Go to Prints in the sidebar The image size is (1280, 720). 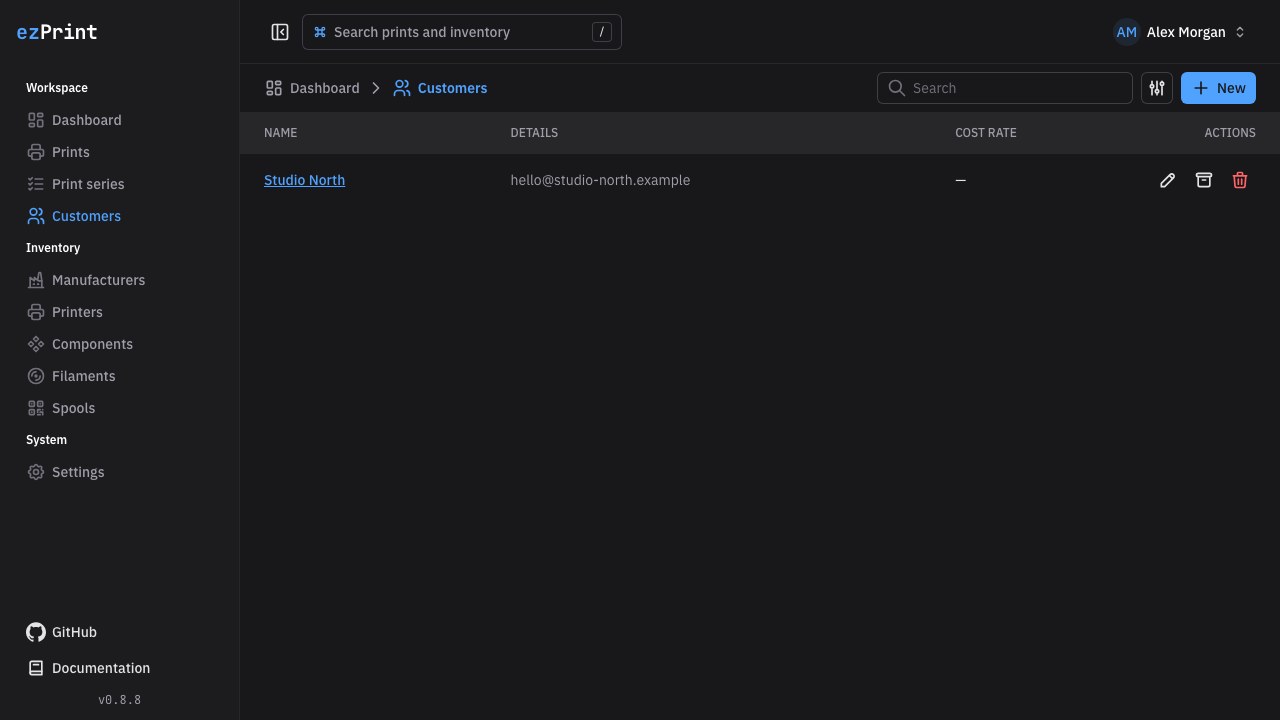tap(120, 152)
